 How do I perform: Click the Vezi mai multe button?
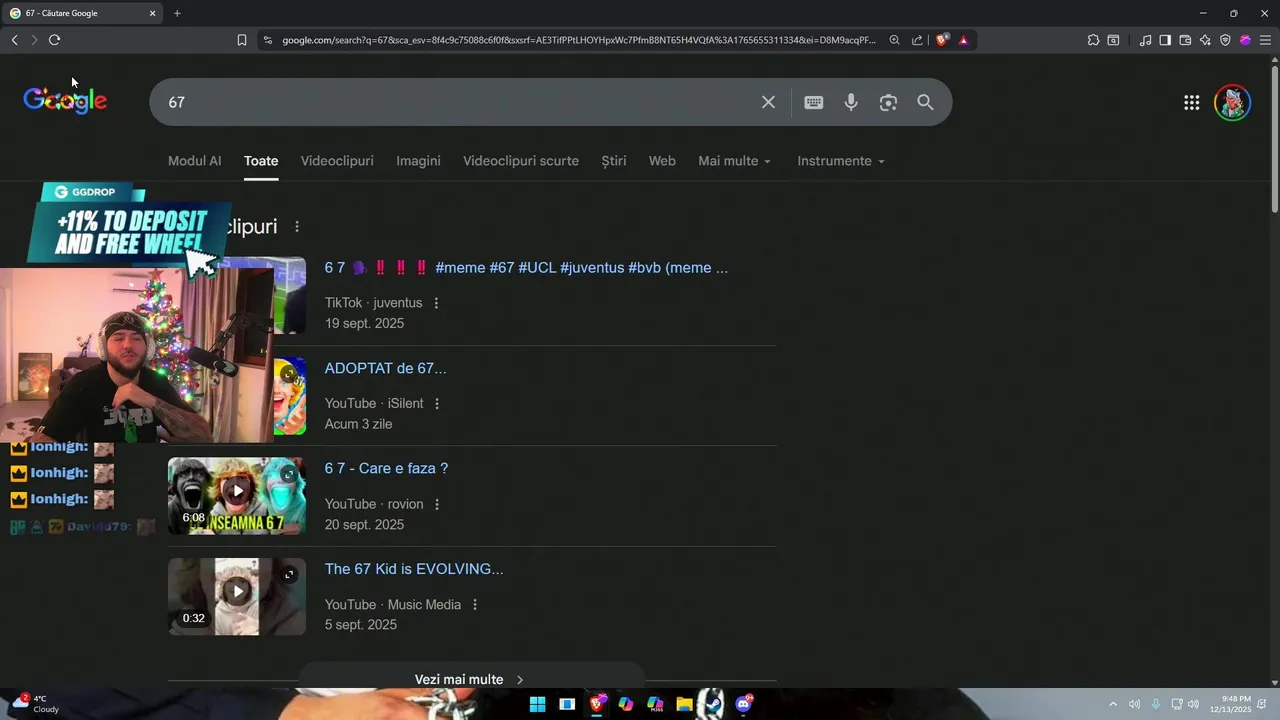pyautogui.click(x=470, y=679)
